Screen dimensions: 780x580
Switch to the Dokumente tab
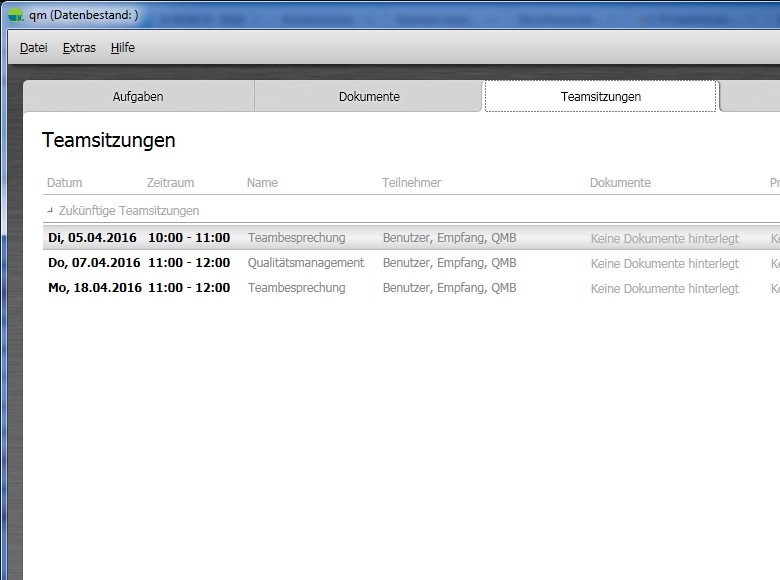369,97
